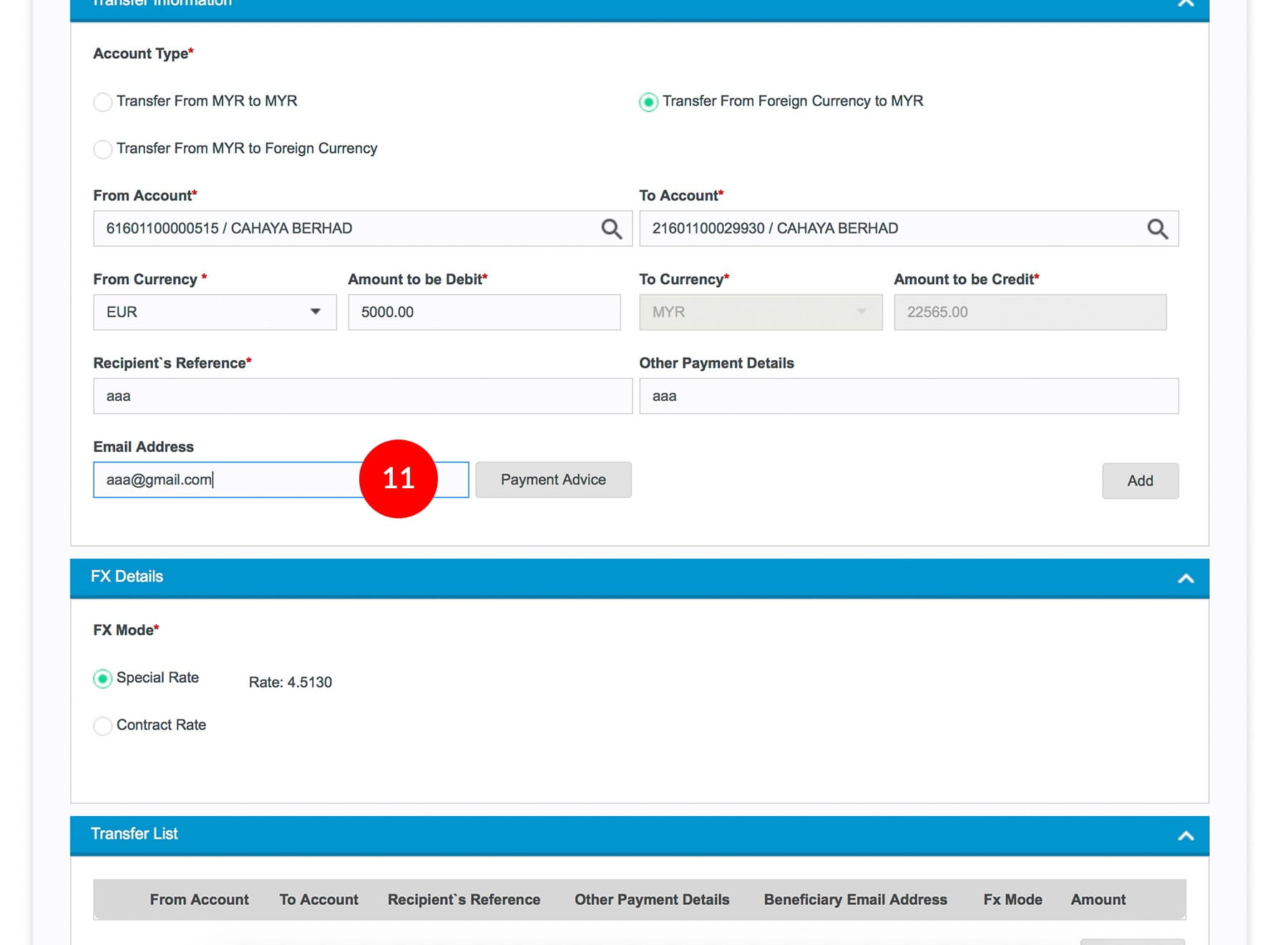Choose Transfer From MYR to Foreign Currency
Screen dimensions: 1288x945
point(103,149)
